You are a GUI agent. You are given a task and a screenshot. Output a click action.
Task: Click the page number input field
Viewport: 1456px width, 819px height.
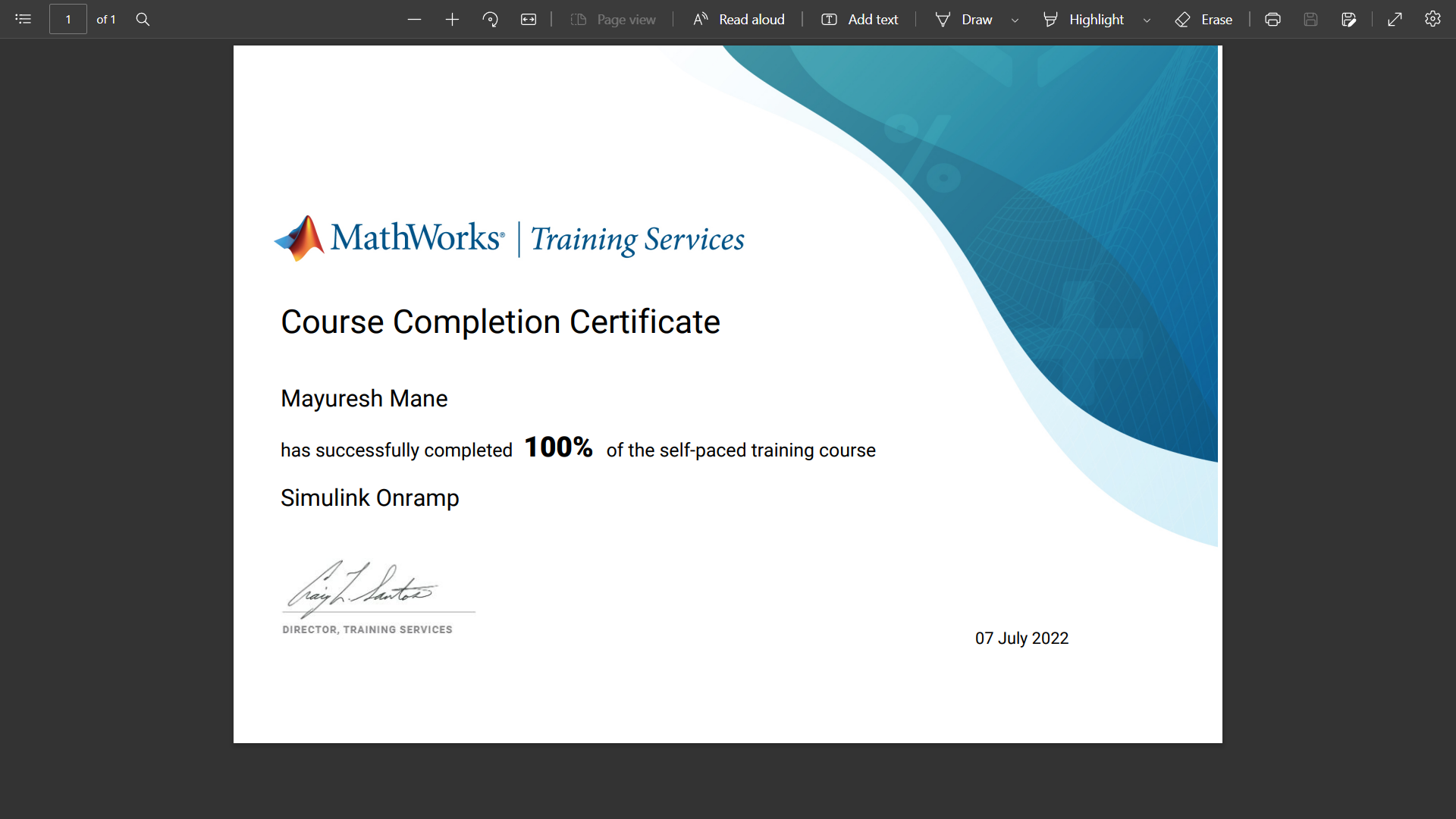click(x=68, y=19)
